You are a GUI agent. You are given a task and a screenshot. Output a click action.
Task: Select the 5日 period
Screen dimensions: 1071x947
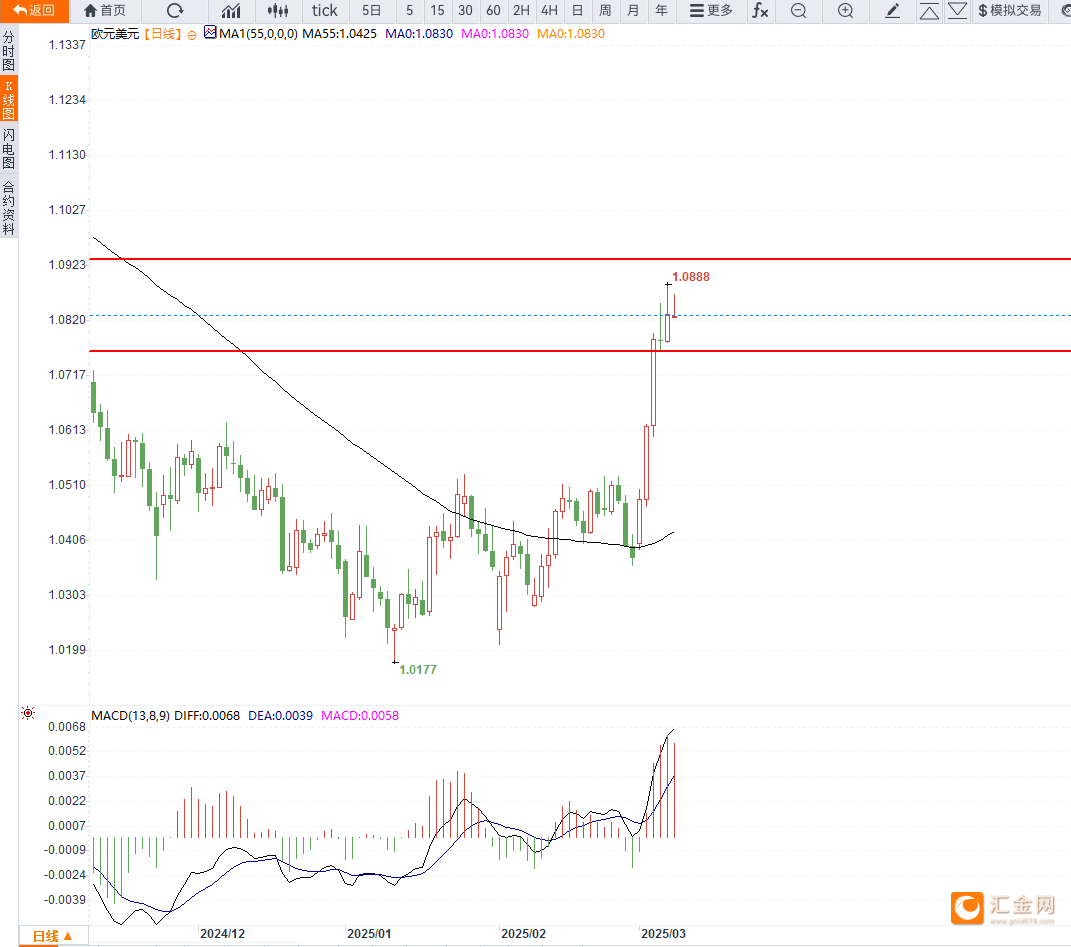click(372, 10)
